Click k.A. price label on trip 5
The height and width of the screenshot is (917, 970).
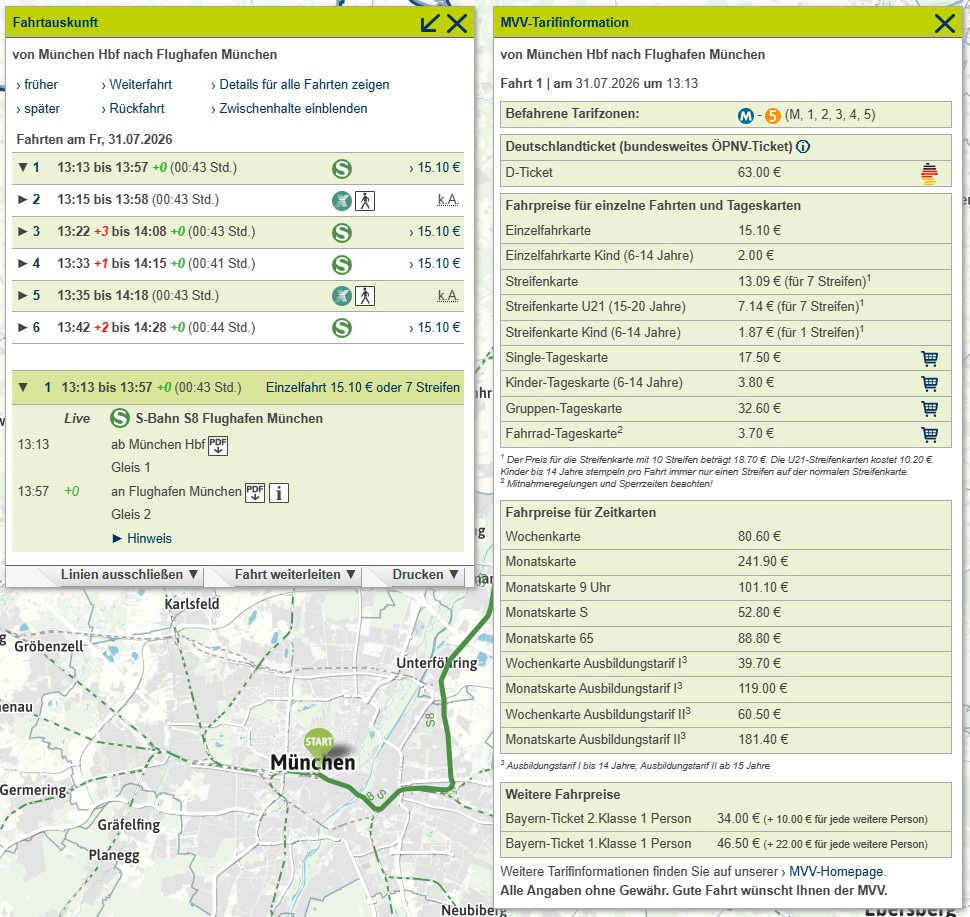click(448, 296)
